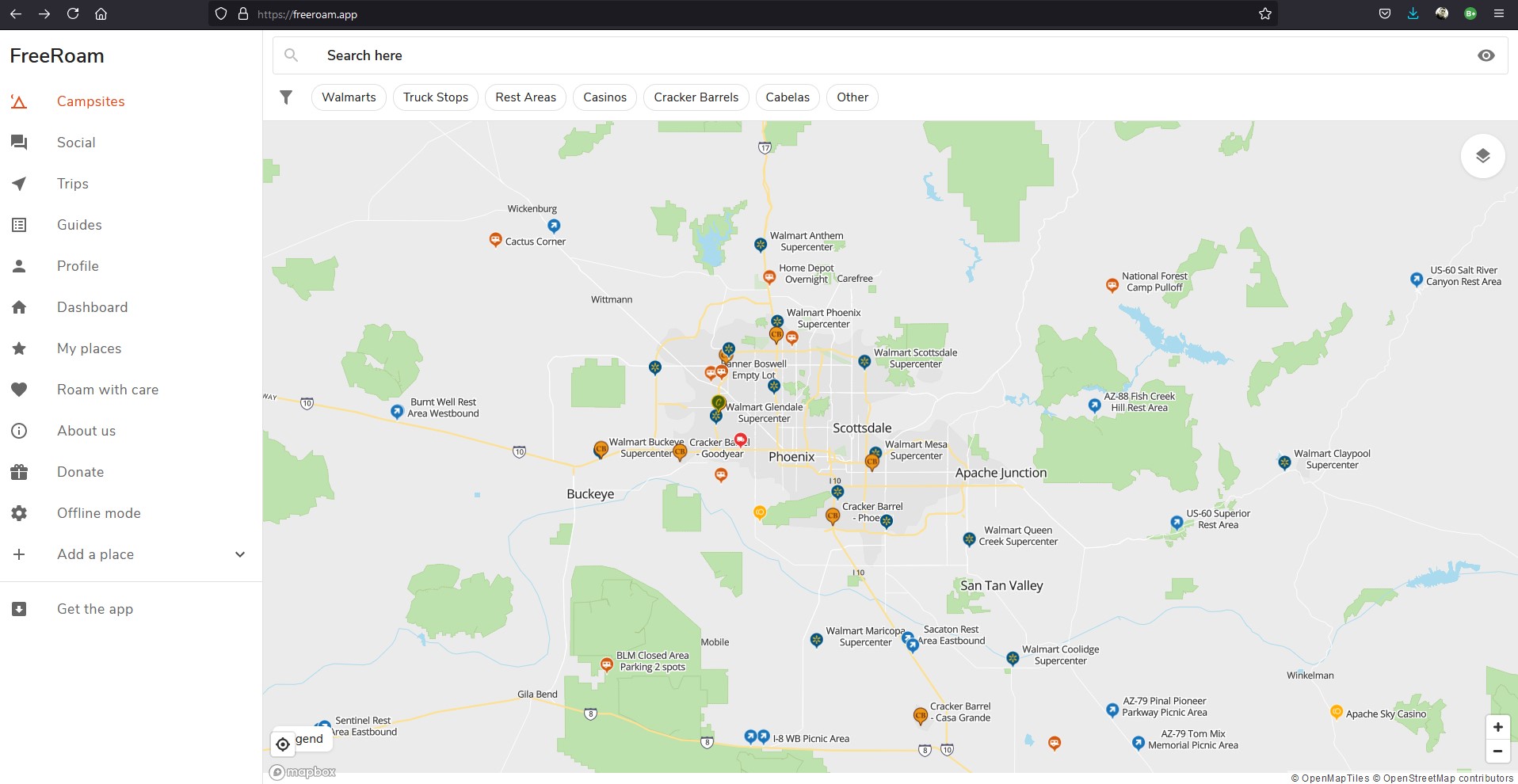Click the locate me crosshair button
The height and width of the screenshot is (784, 1518).
tap(283, 744)
